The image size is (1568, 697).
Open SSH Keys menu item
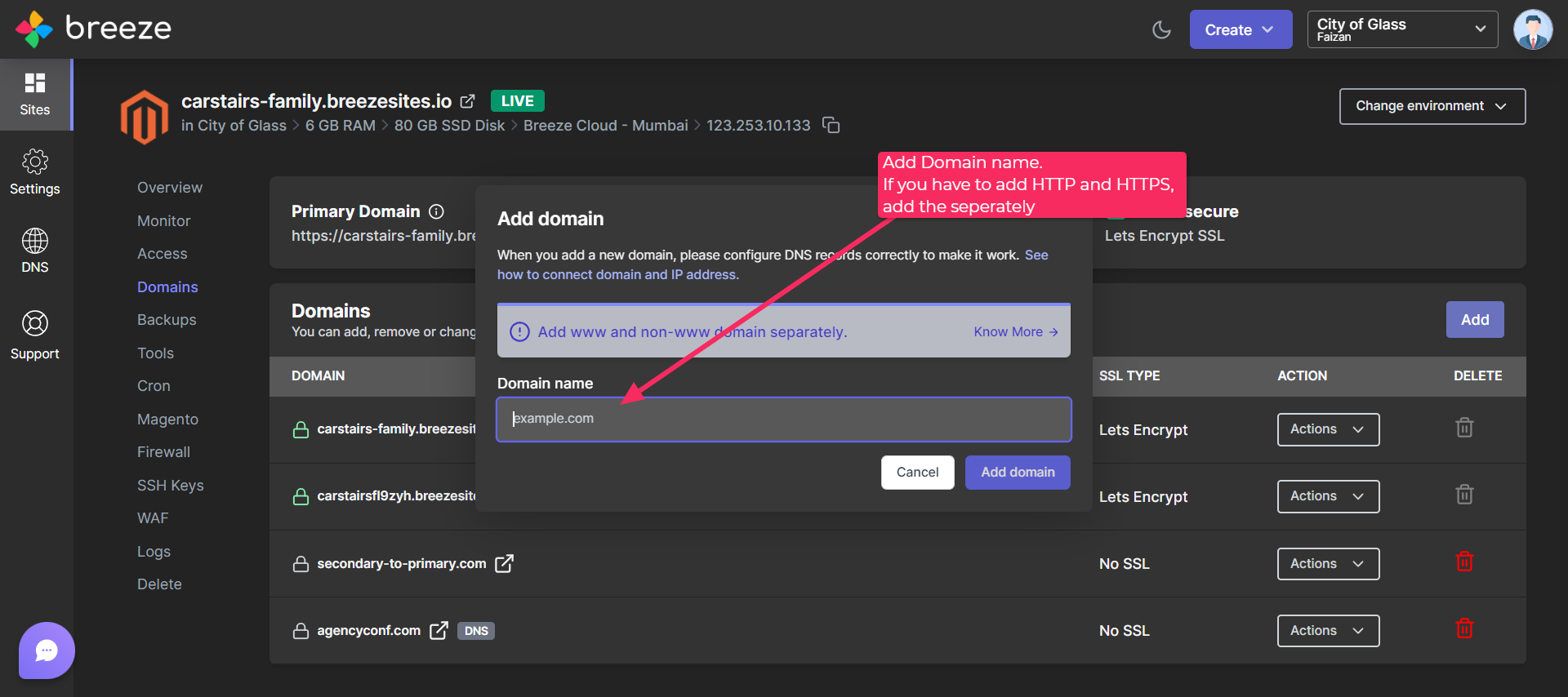pos(171,486)
